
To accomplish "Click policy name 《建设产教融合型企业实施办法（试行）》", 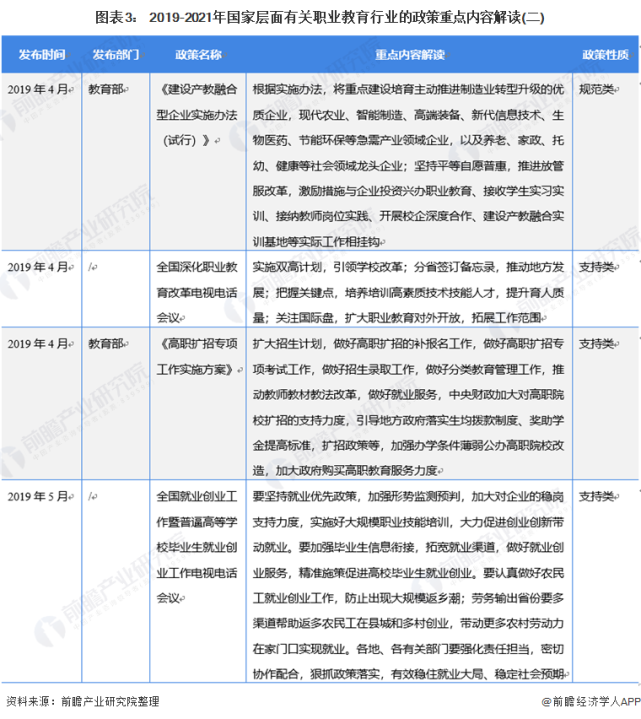I will pos(197,115).
